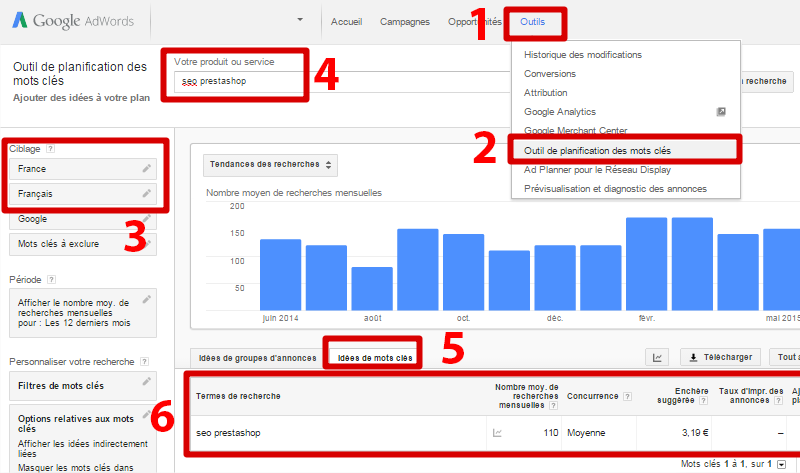Switch to Idées de groupes d'annonces tab

click(258, 358)
